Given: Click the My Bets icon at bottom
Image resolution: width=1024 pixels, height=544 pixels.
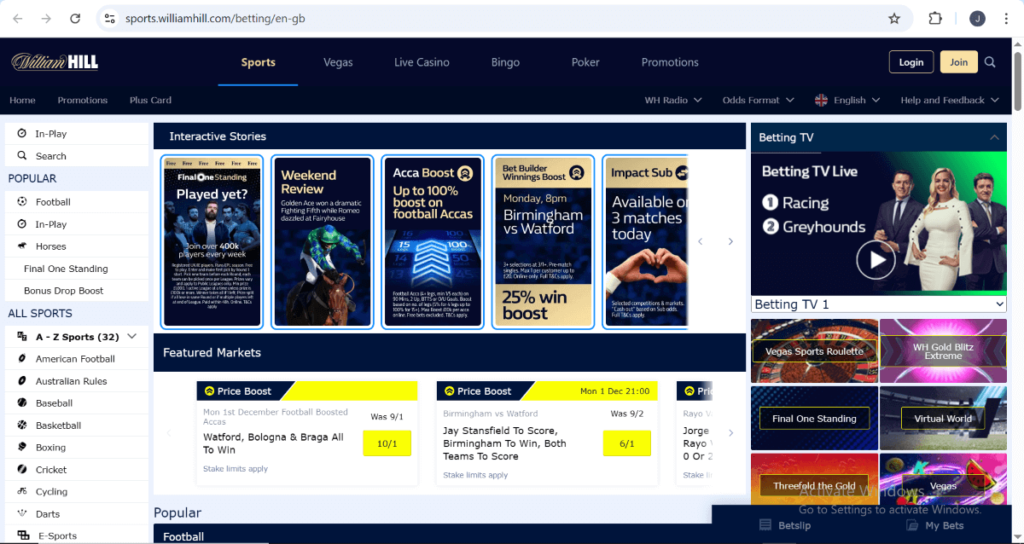Looking at the screenshot, I should (912, 525).
